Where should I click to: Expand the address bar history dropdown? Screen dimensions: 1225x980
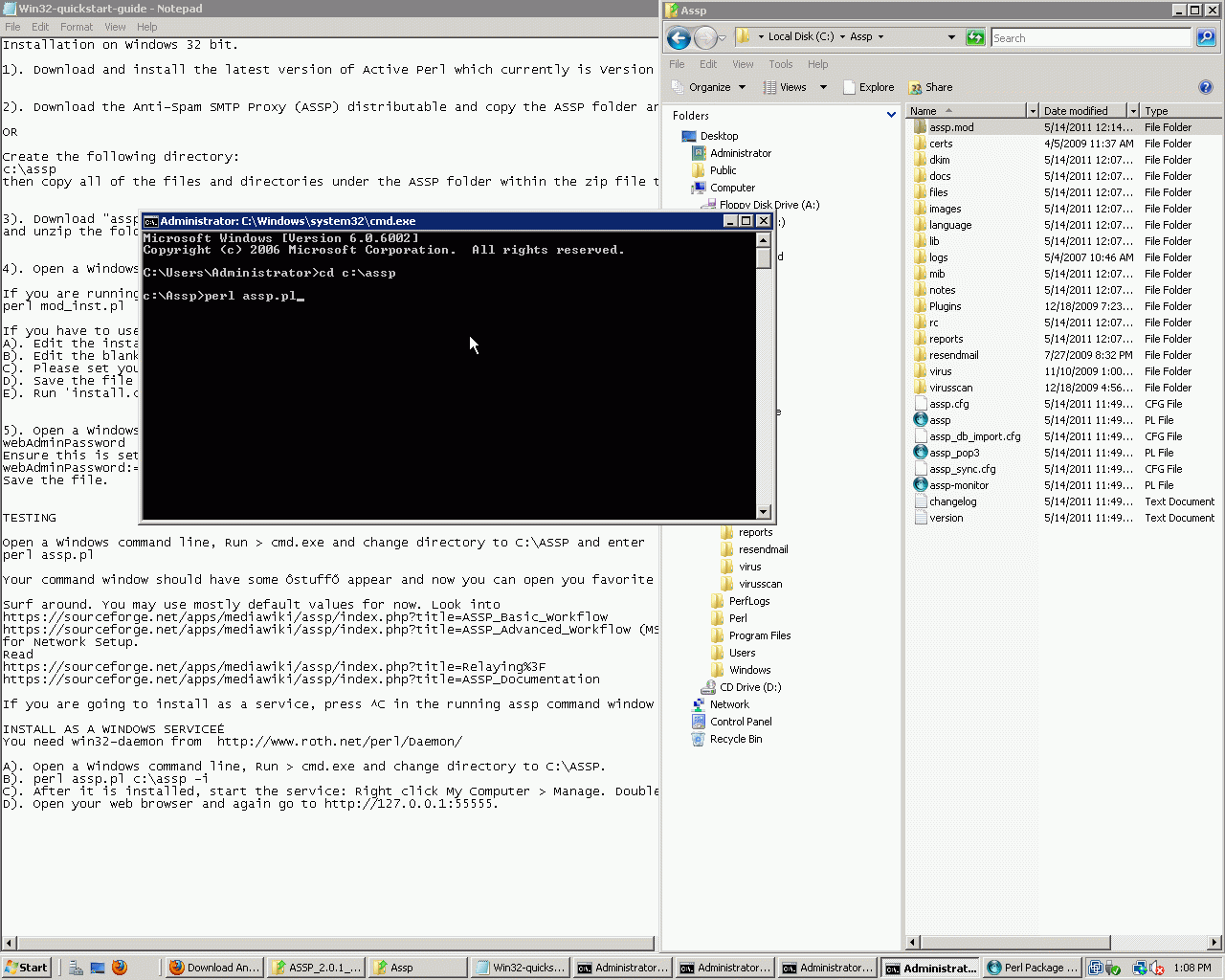pyautogui.click(x=951, y=37)
